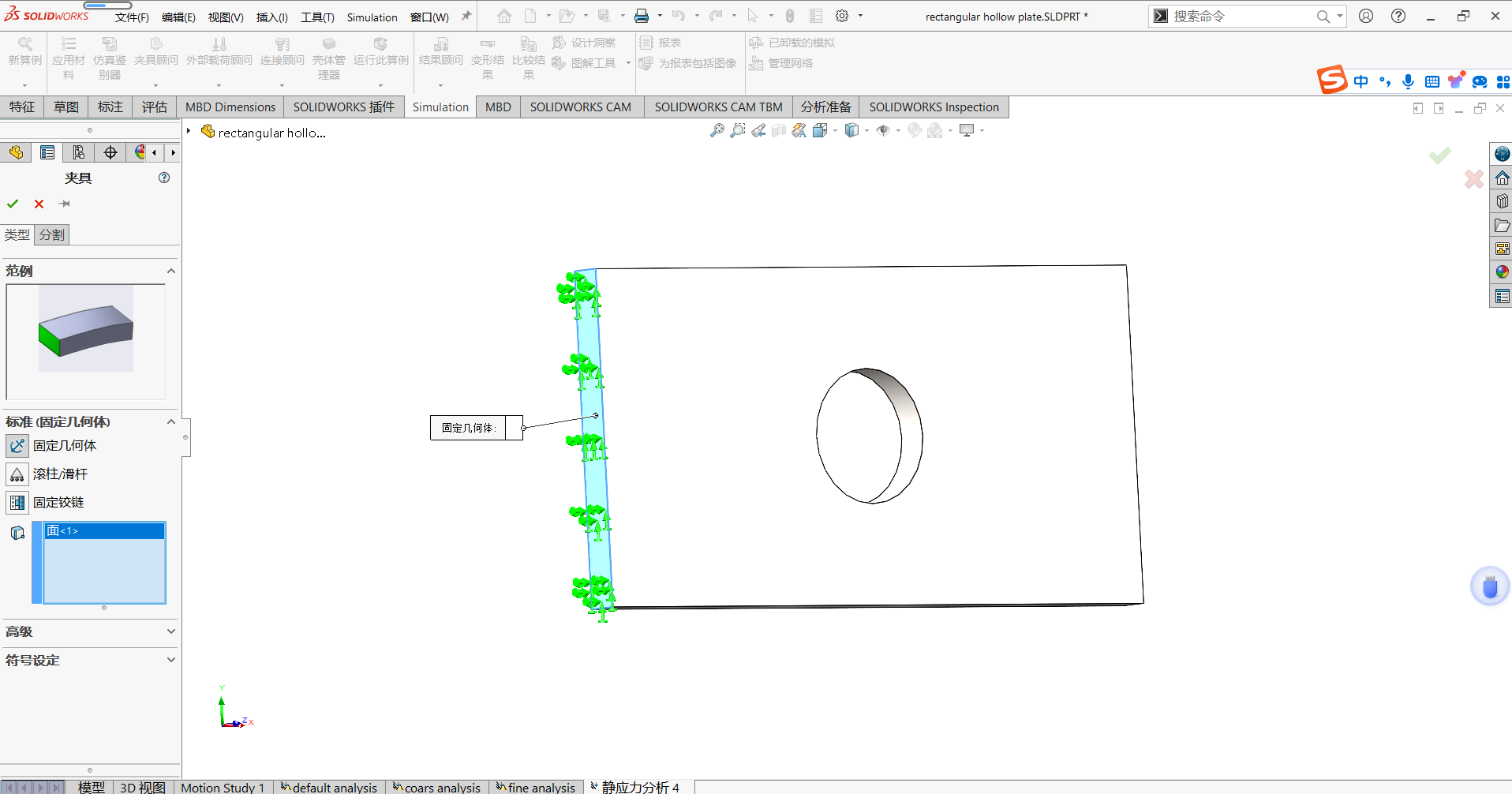Select the 固定几何体 fixed geometry option
The width and height of the screenshot is (1512, 794).
coord(65,446)
